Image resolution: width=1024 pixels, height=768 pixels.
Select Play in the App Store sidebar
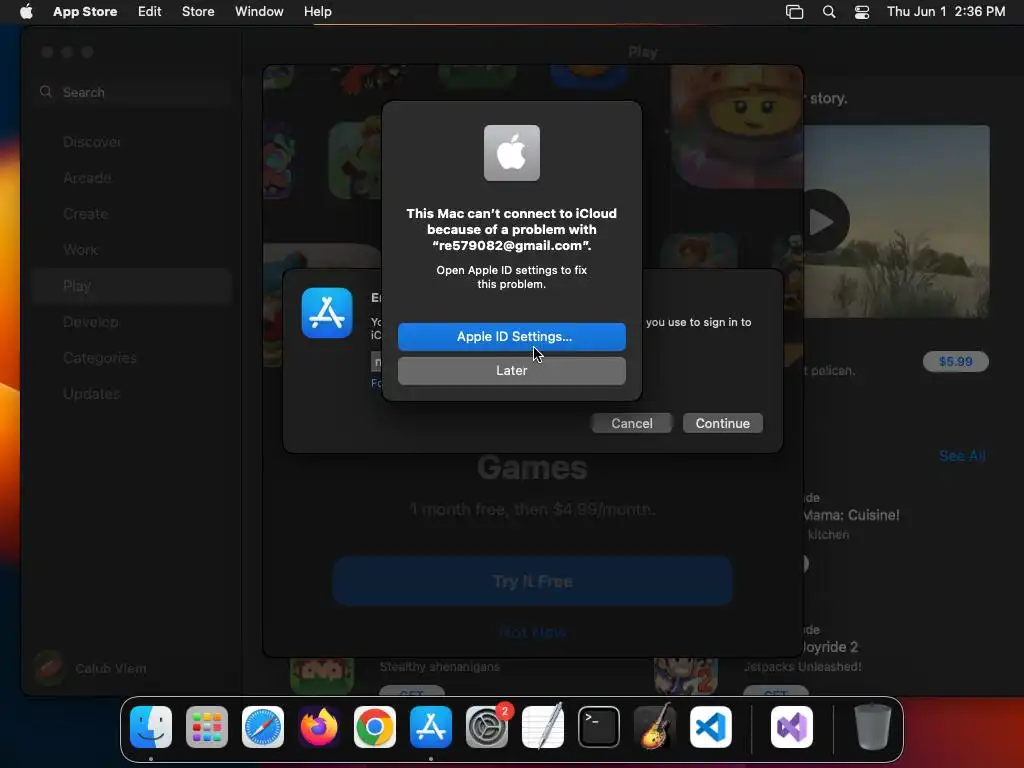click(x=132, y=286)
